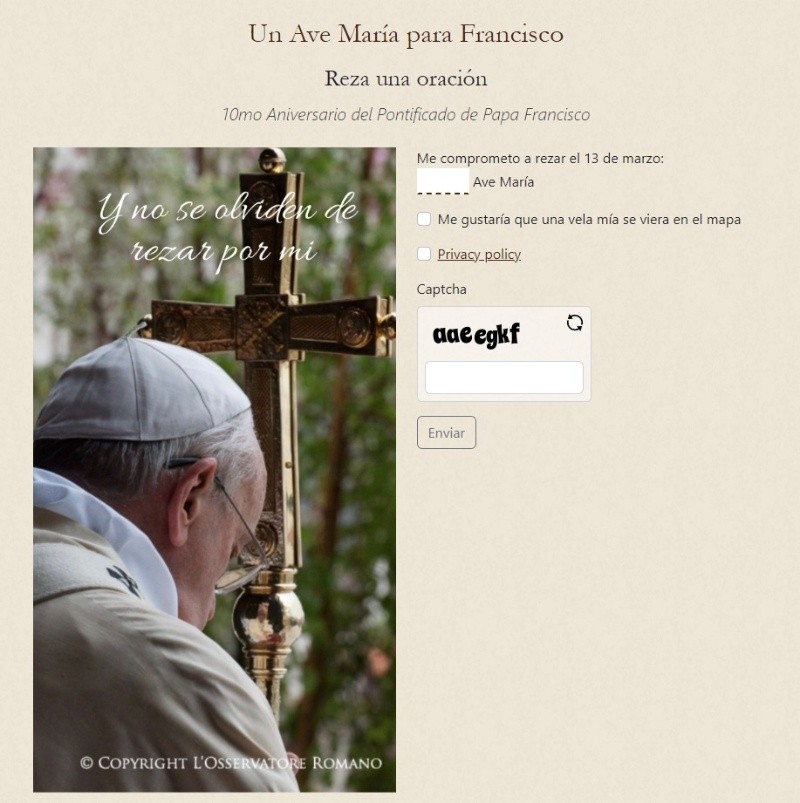This screenshot has height=803, width=800.
Task: Click the 'Un Ave María para Francisco' title
Action: pyautogui.click(x=406, y=34)
